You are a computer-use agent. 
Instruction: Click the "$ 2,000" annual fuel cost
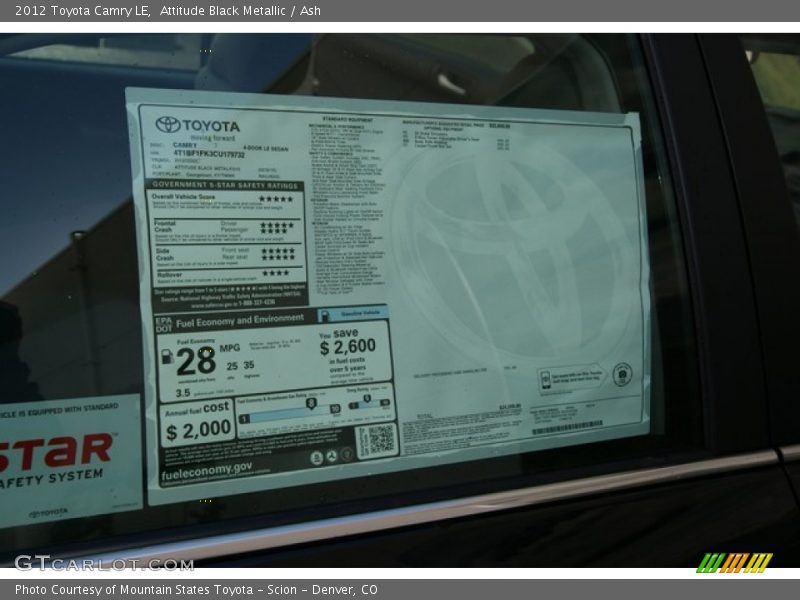click(x=198, y=430)
